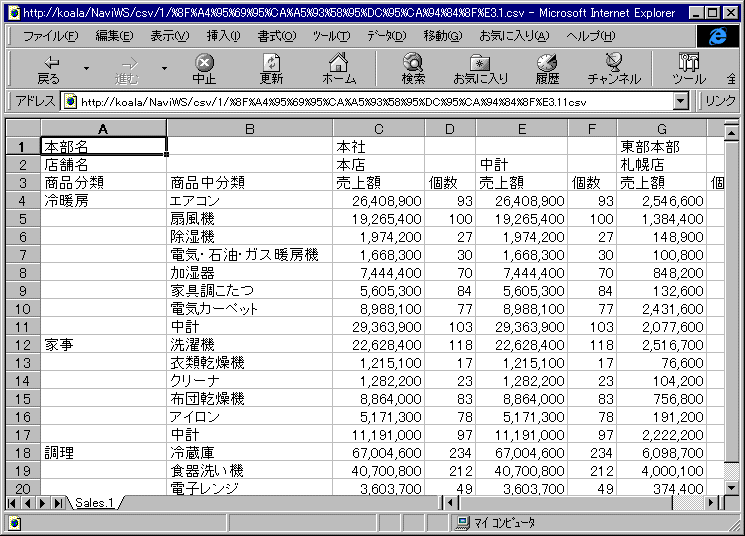Screen dimensions: 745x536
Task: Click next sheet tab arrow
Action: tap(42, 503)
